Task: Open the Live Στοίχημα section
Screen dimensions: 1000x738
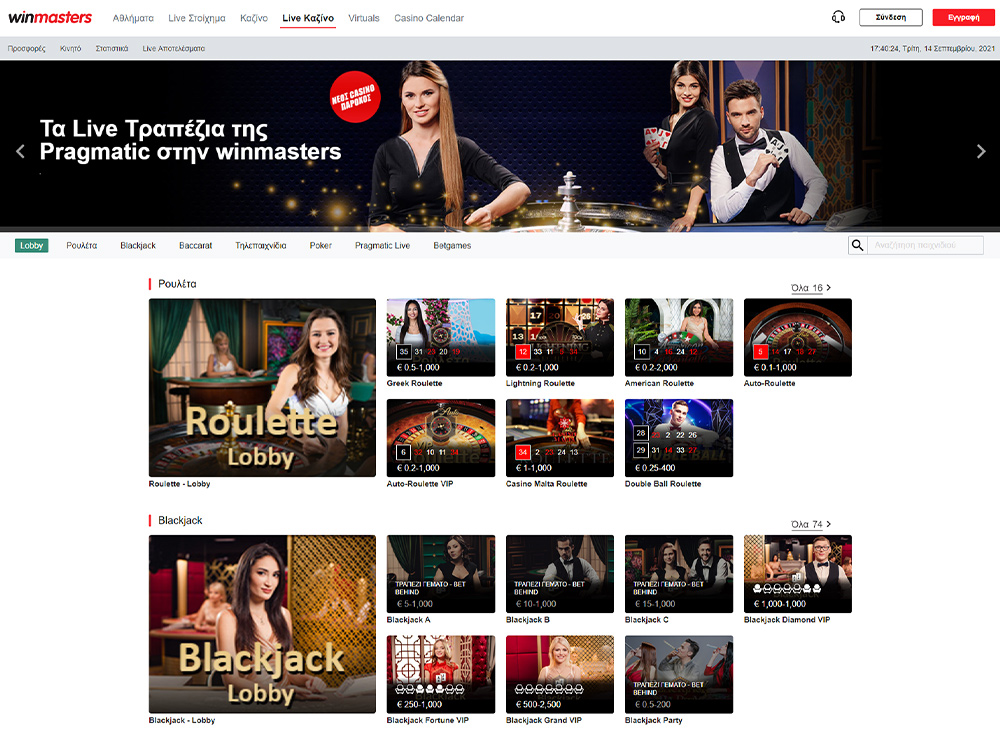Action: 196,18
